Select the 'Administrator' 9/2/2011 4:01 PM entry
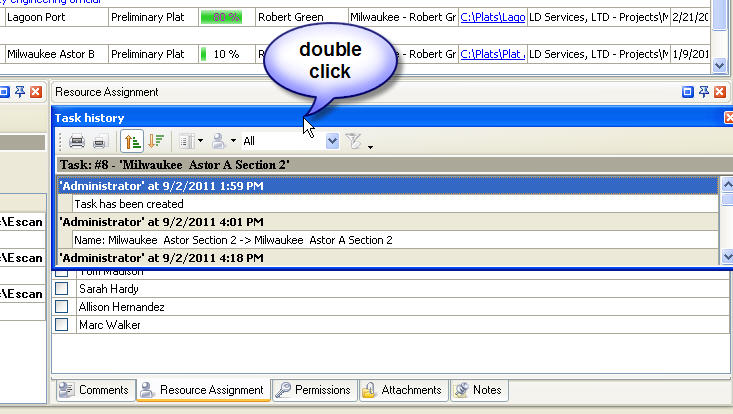 (162, 222)
